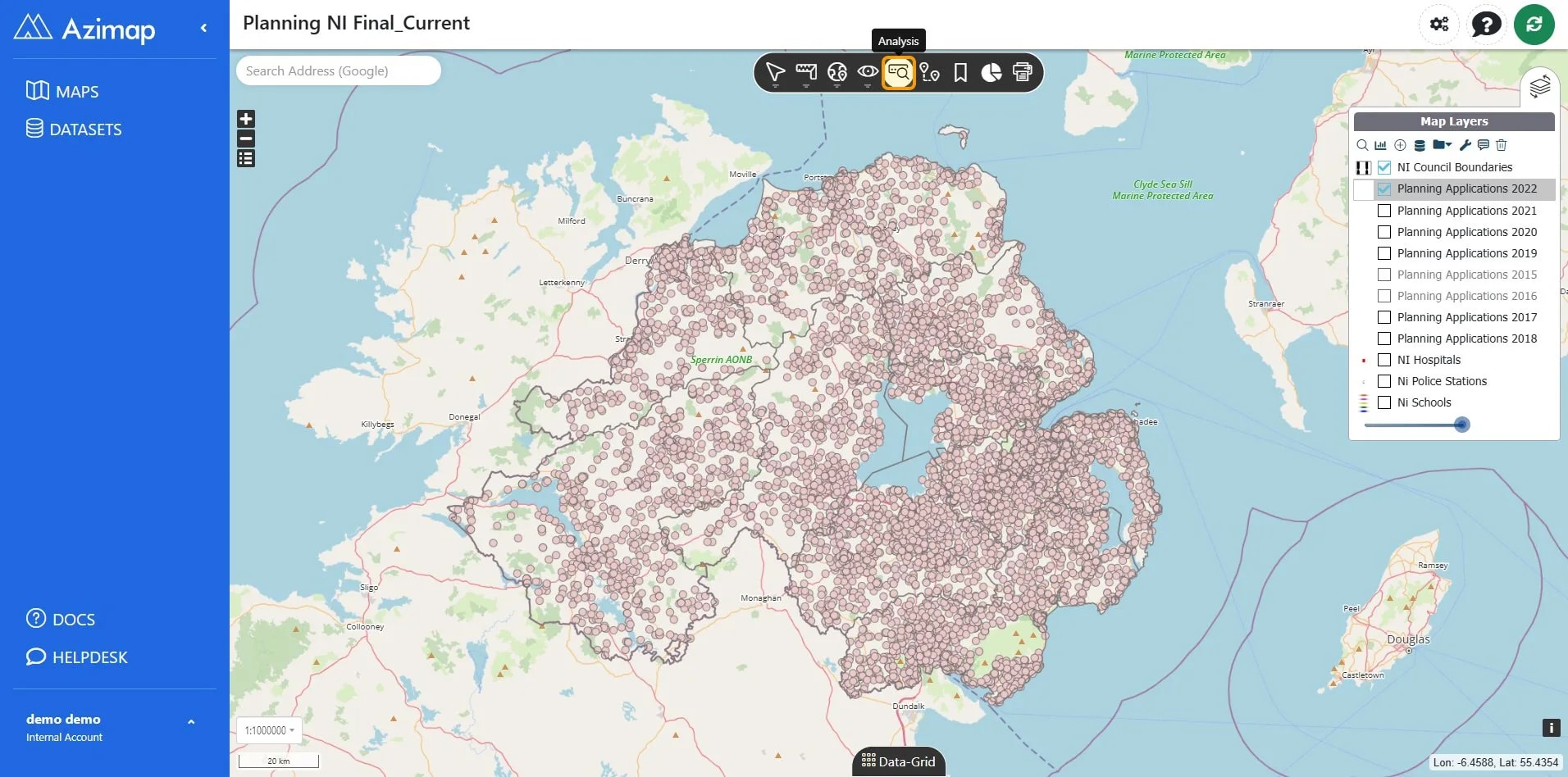Click the NI Council Boundaries style symbol
The height and width of the screenshot is (777, 1568).
pyautogui.click(x=1363, y=167)
